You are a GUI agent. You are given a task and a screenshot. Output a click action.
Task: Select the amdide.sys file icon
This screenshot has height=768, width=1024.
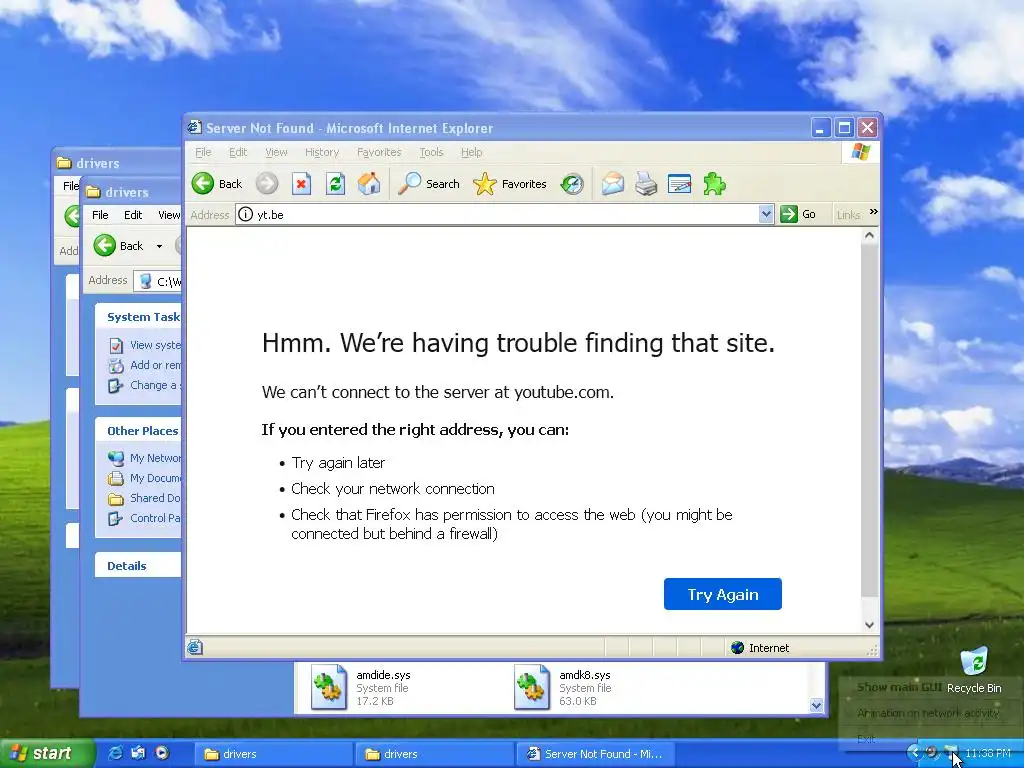[328, 687]
